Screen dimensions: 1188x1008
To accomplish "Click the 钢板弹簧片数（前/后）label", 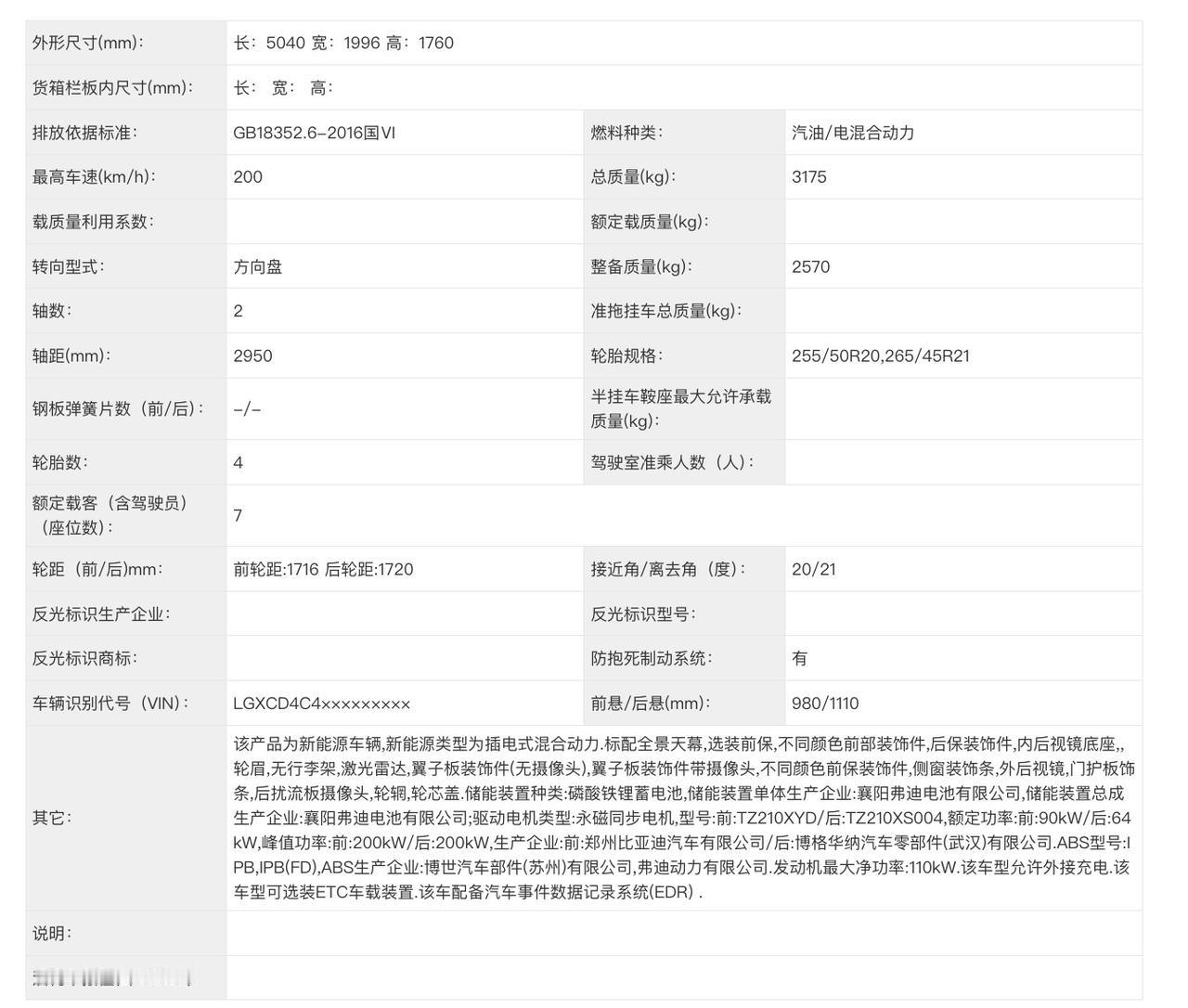I will 119,408.
